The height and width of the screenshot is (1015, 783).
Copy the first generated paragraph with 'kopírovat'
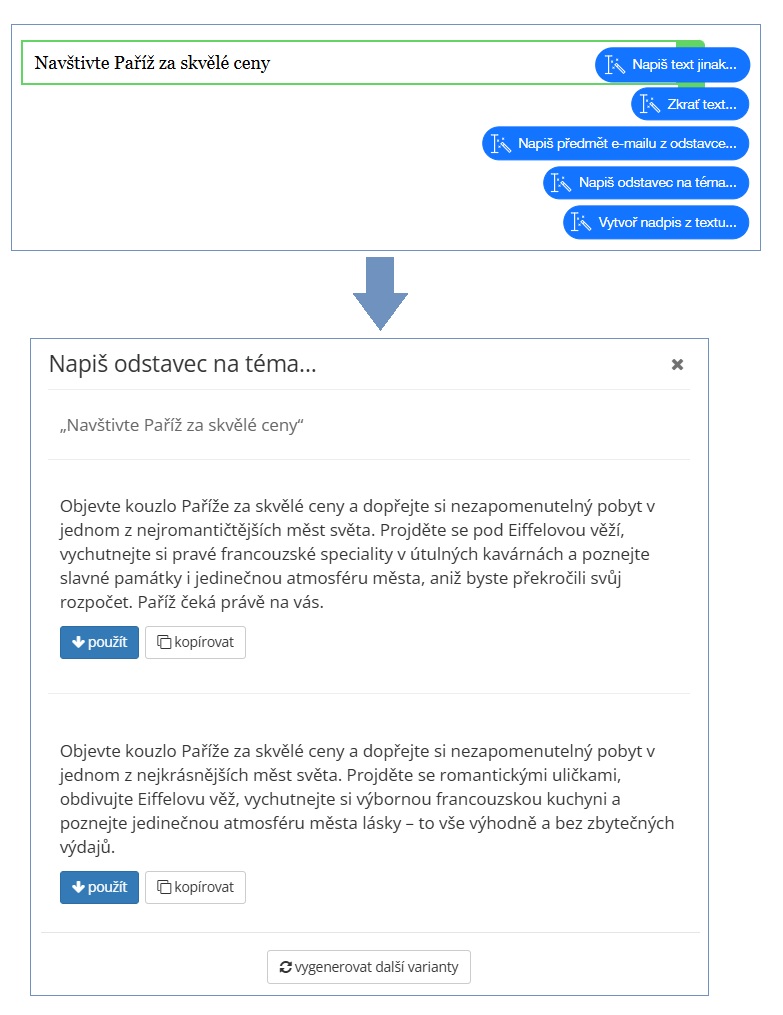point(195,642)
